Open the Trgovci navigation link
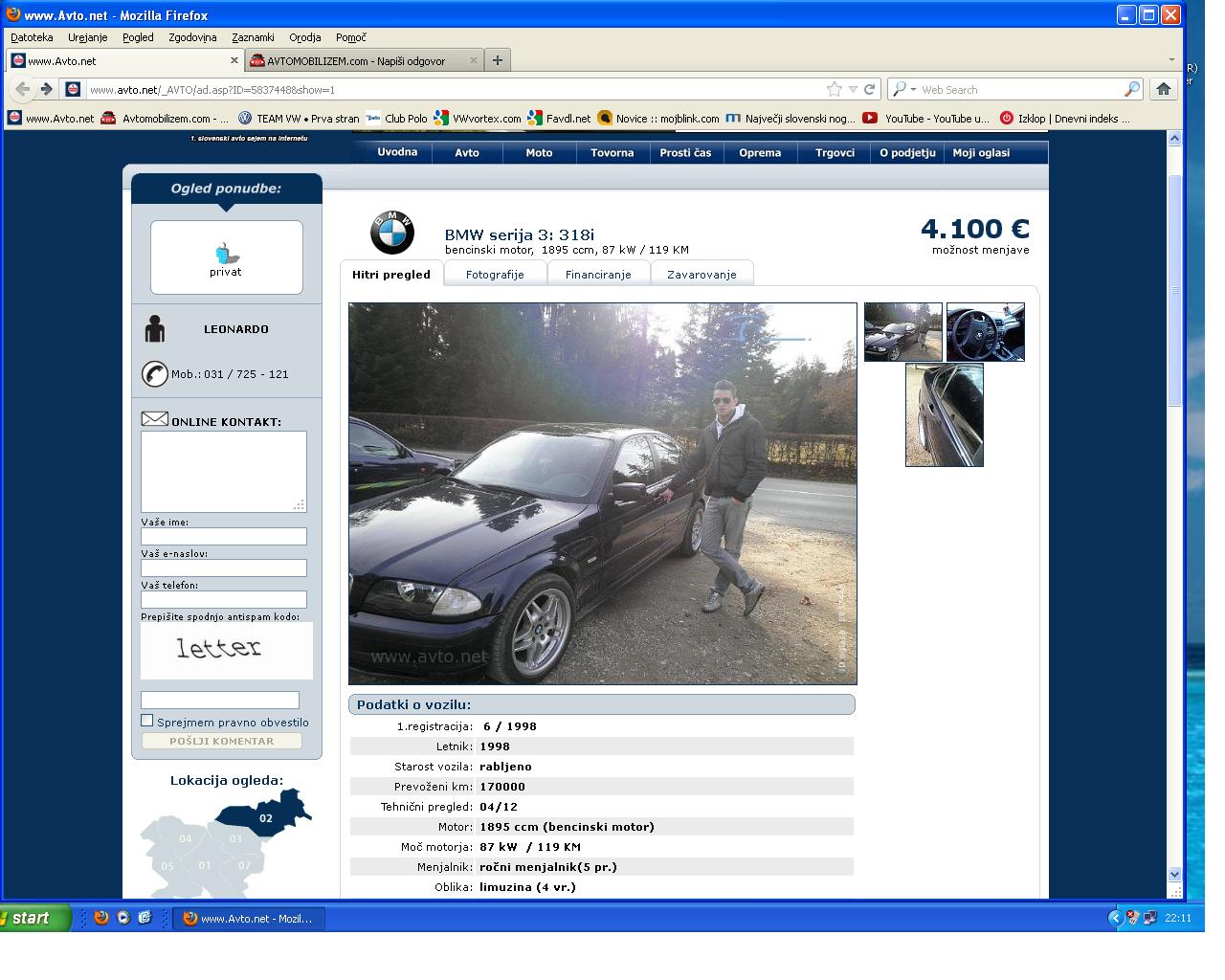This screenshot has height=980, width=1225. point(835,152)
